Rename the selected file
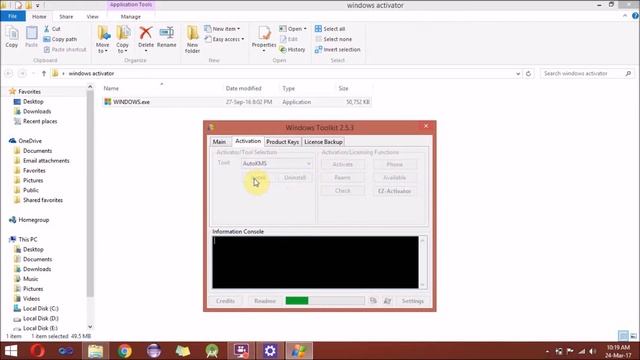This screenshot has width=640, height=360. [167, 38]
